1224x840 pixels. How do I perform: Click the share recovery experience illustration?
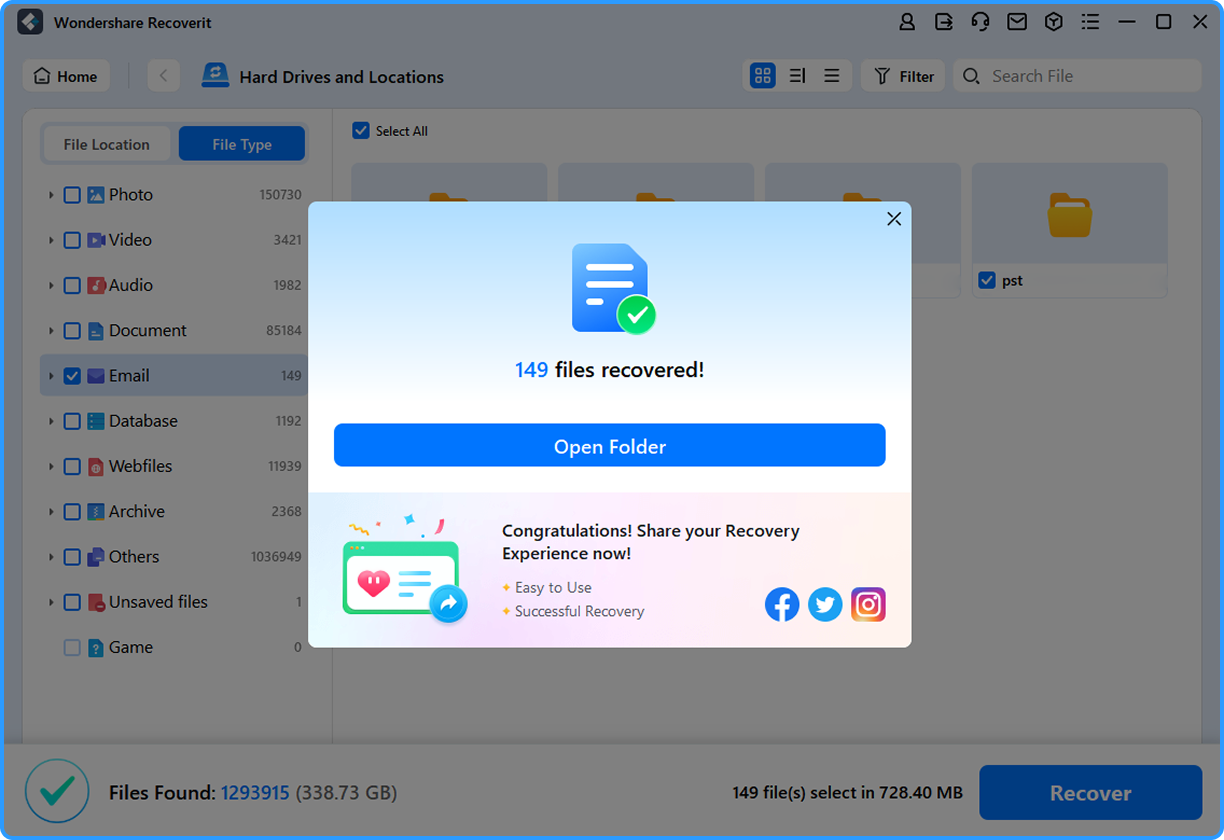[x=404, y=571]
